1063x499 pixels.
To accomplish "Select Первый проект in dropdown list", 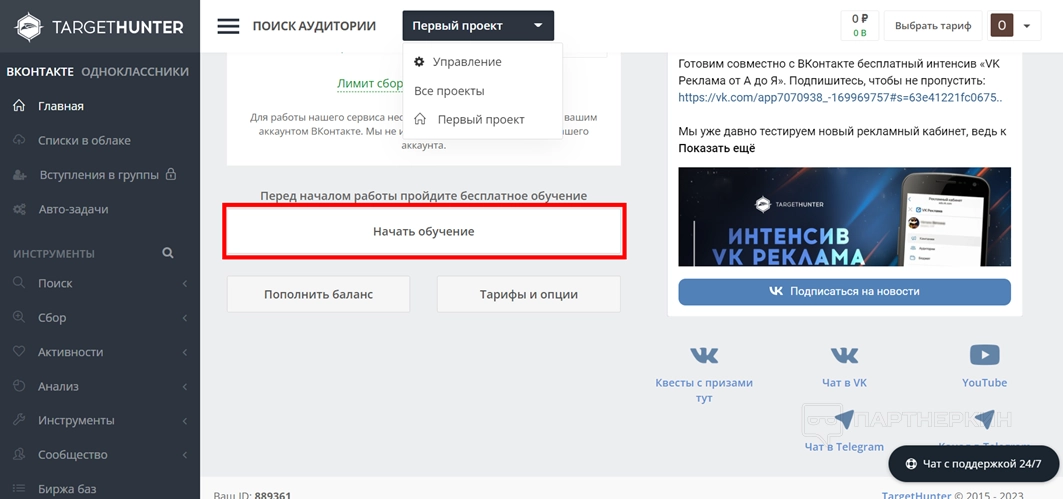I will coord(481,119).
